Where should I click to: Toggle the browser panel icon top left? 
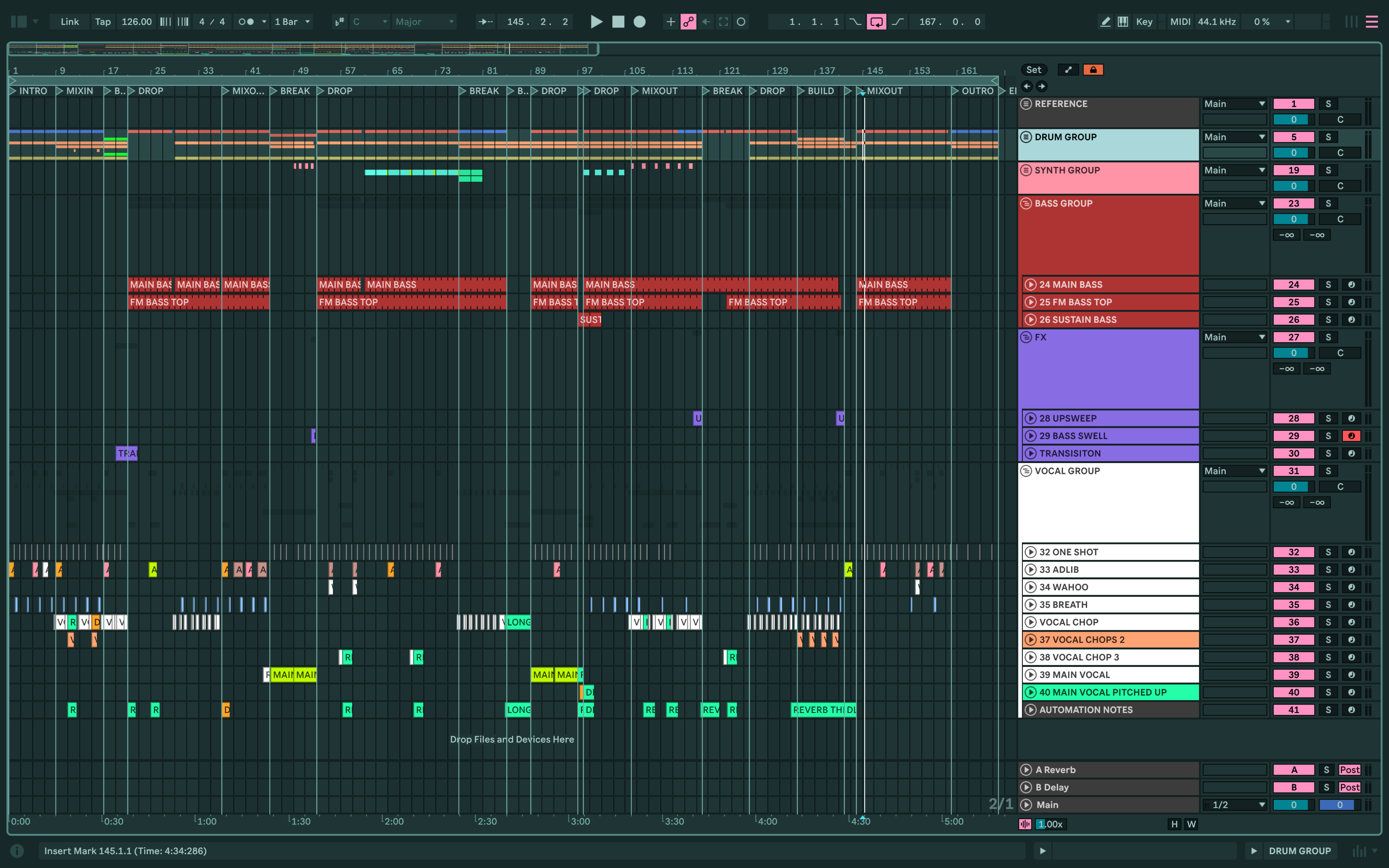click(x=19, y=22)
